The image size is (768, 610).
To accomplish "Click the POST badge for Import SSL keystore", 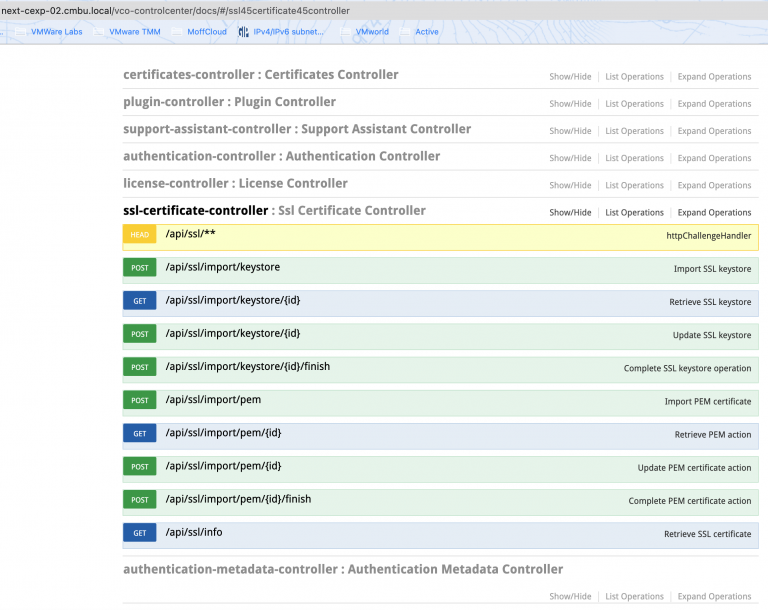I will 139,269.
